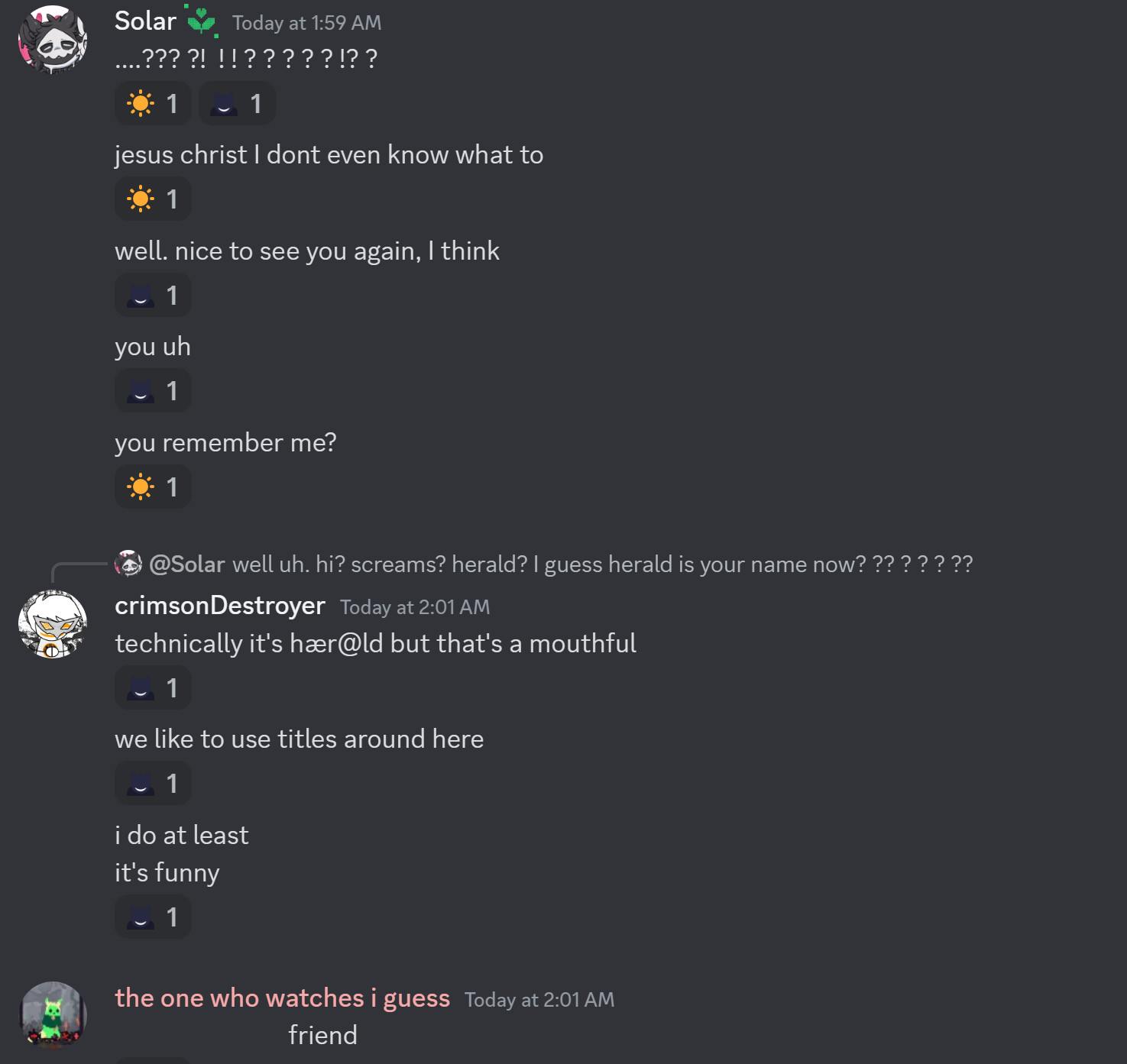Open the Solar username at top
The image size is (1127, 1064).
(x=145, y=21)
